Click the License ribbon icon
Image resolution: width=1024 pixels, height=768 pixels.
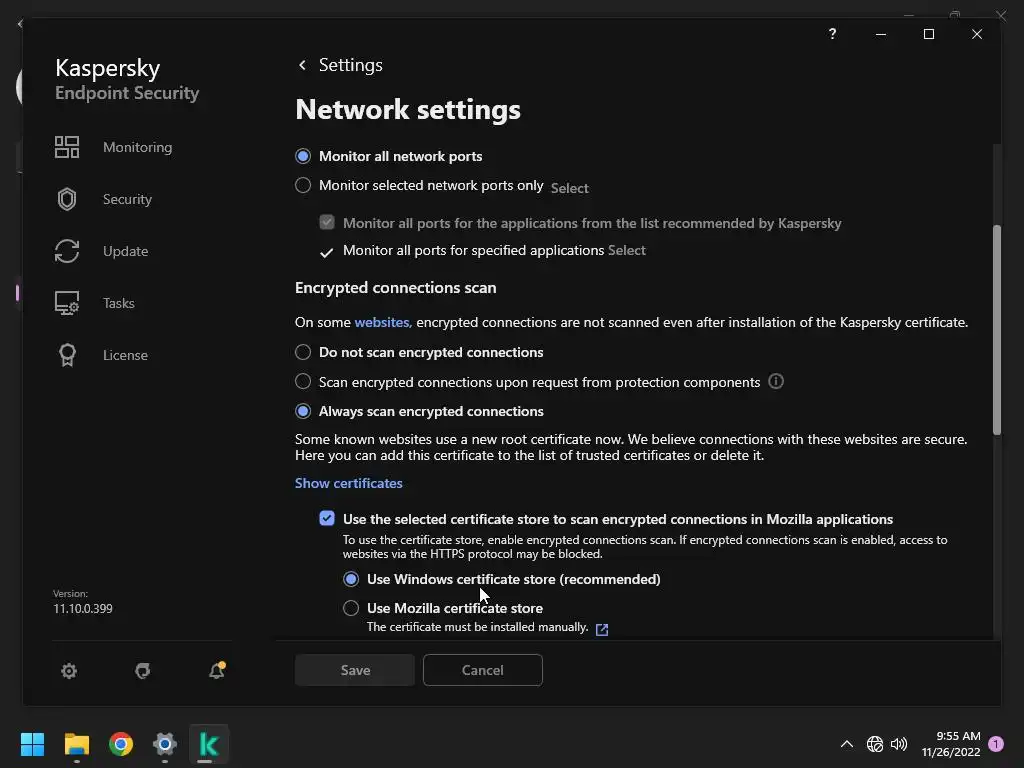click(x=67, y=355)
